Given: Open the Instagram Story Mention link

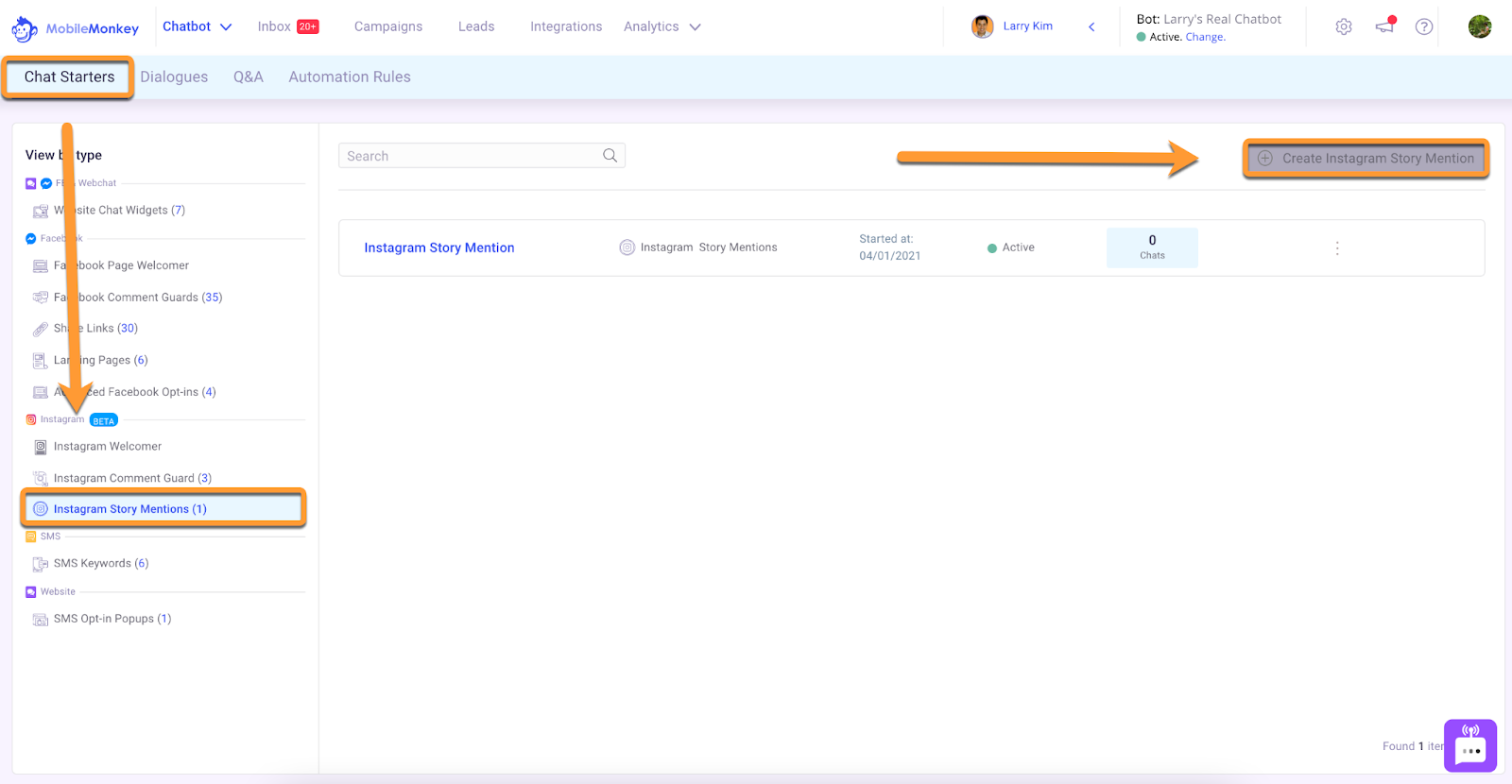Looking at the screenshot, I should pos(439,247).
